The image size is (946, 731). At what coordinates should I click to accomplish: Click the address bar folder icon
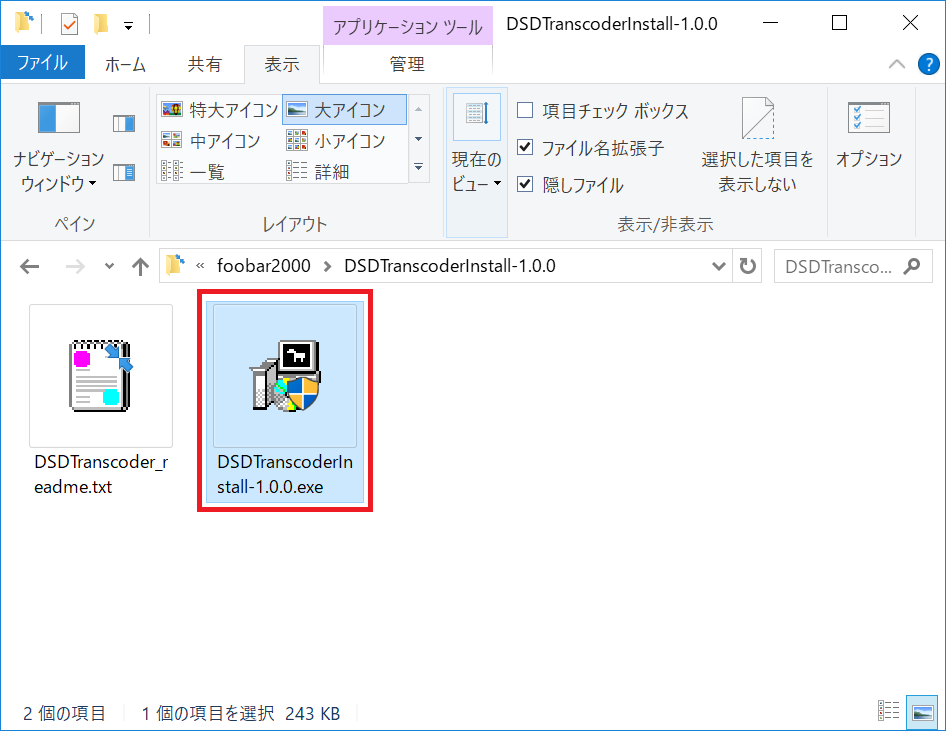click(x=175, y=265)
